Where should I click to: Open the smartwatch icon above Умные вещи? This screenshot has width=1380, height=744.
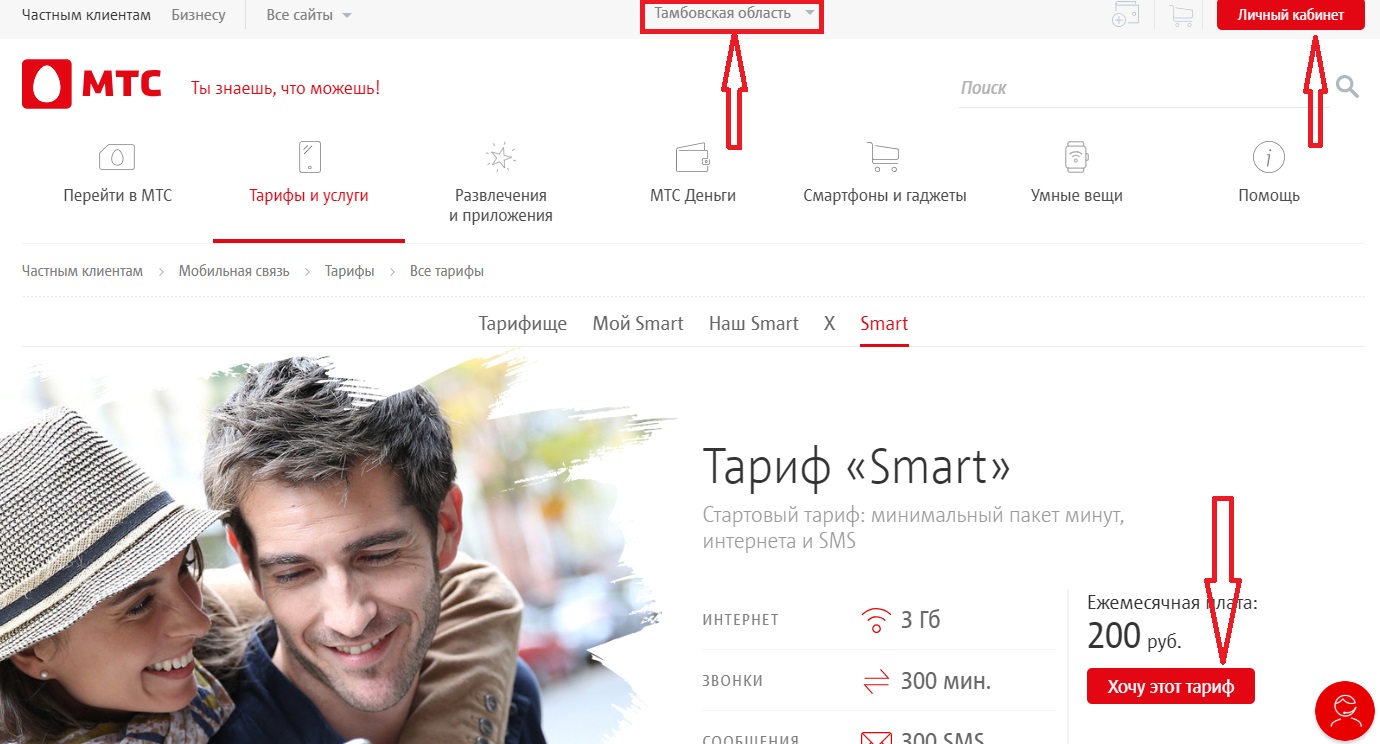click(1076, 157)
